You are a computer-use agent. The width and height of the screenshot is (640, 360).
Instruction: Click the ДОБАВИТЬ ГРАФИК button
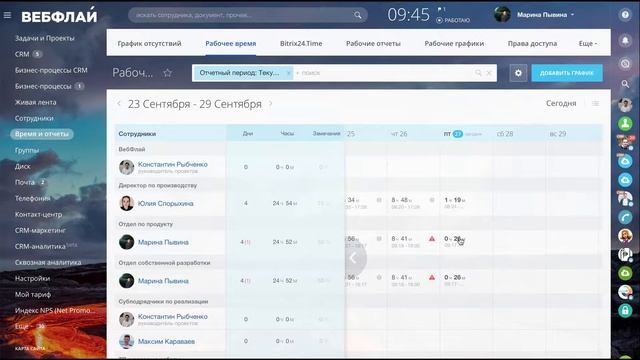567,73
